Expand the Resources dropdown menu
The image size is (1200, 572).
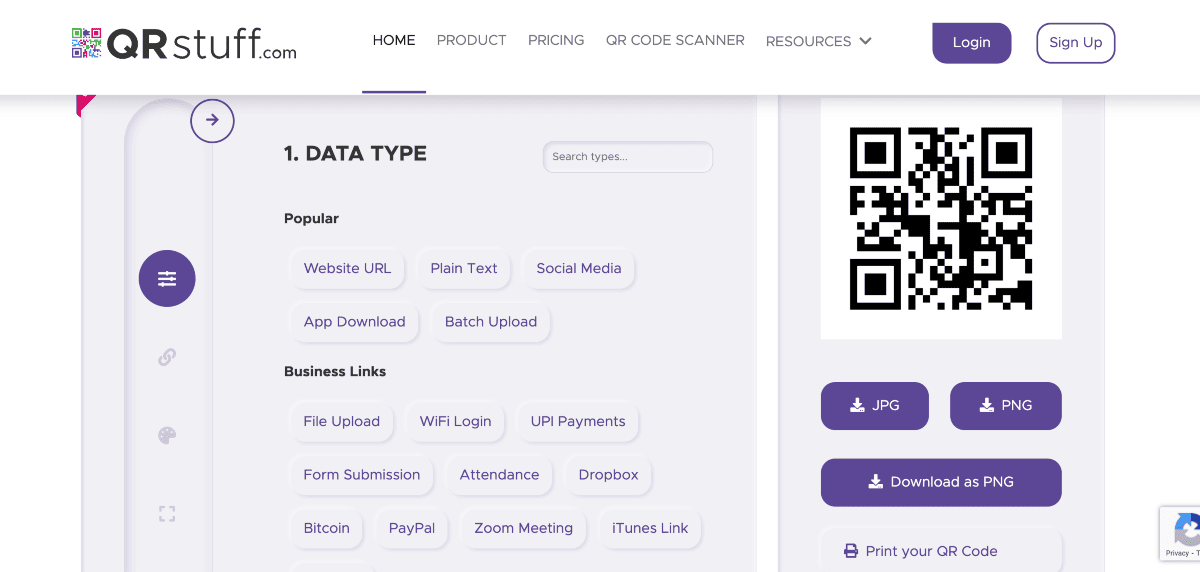coord(818,41)
